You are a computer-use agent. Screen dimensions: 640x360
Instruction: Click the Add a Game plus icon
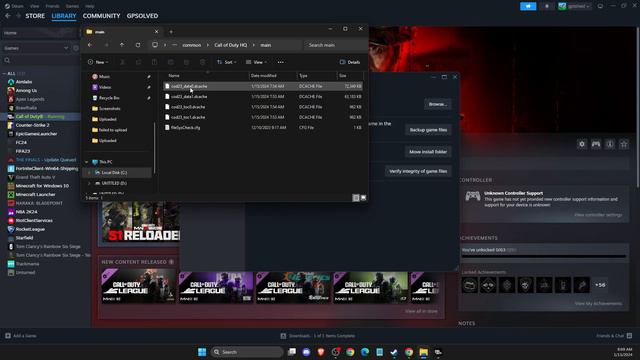coord(8,336)
